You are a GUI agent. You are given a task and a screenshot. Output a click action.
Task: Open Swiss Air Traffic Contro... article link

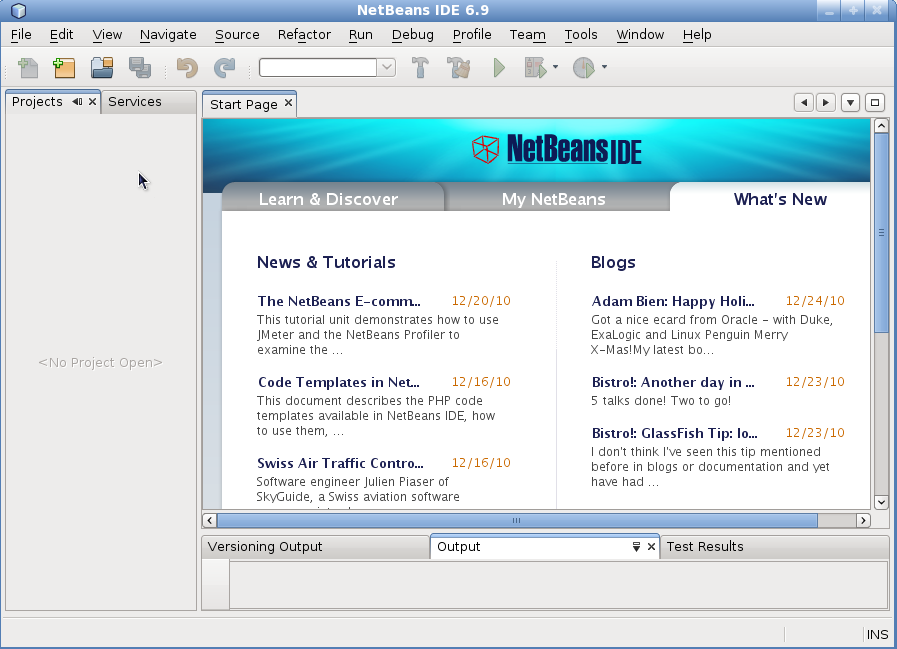click(340, 463)
